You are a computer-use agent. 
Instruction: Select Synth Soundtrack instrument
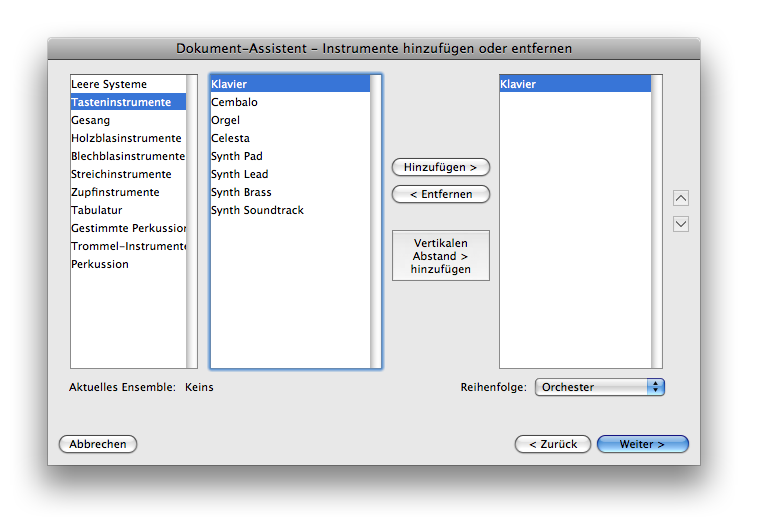[290, 210]
